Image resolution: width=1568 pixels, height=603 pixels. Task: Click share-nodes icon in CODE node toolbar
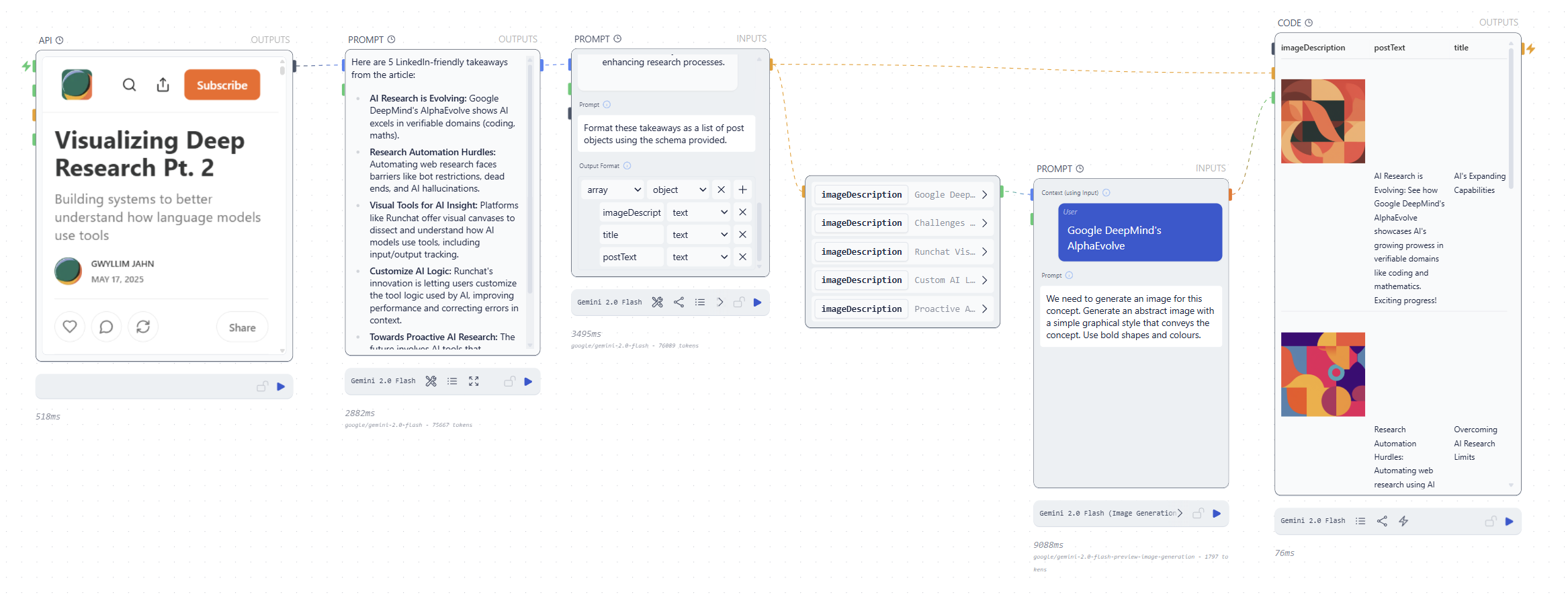[x=1382, y=521]
